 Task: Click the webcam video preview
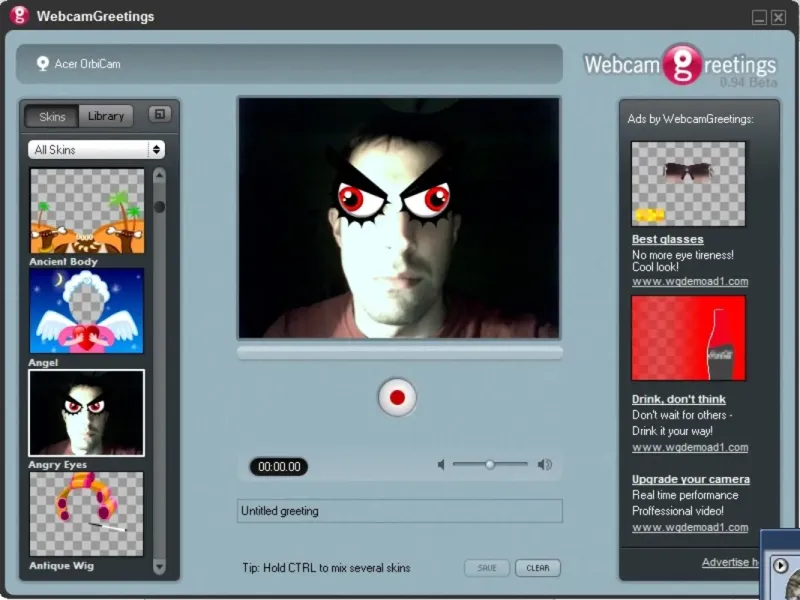(399, 218)
